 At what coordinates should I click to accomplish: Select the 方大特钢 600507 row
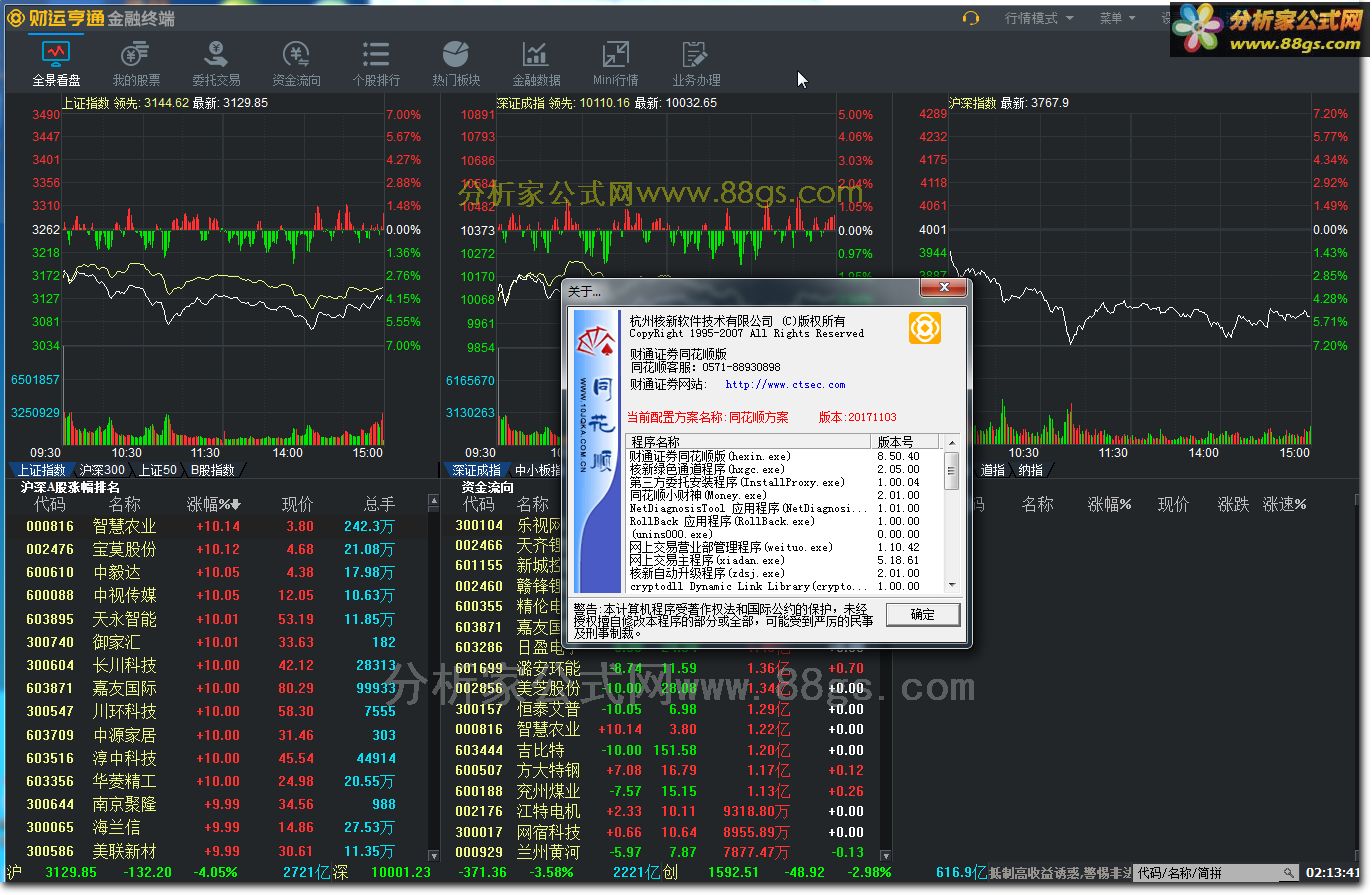pyautogui.click(x=661, y=770)
